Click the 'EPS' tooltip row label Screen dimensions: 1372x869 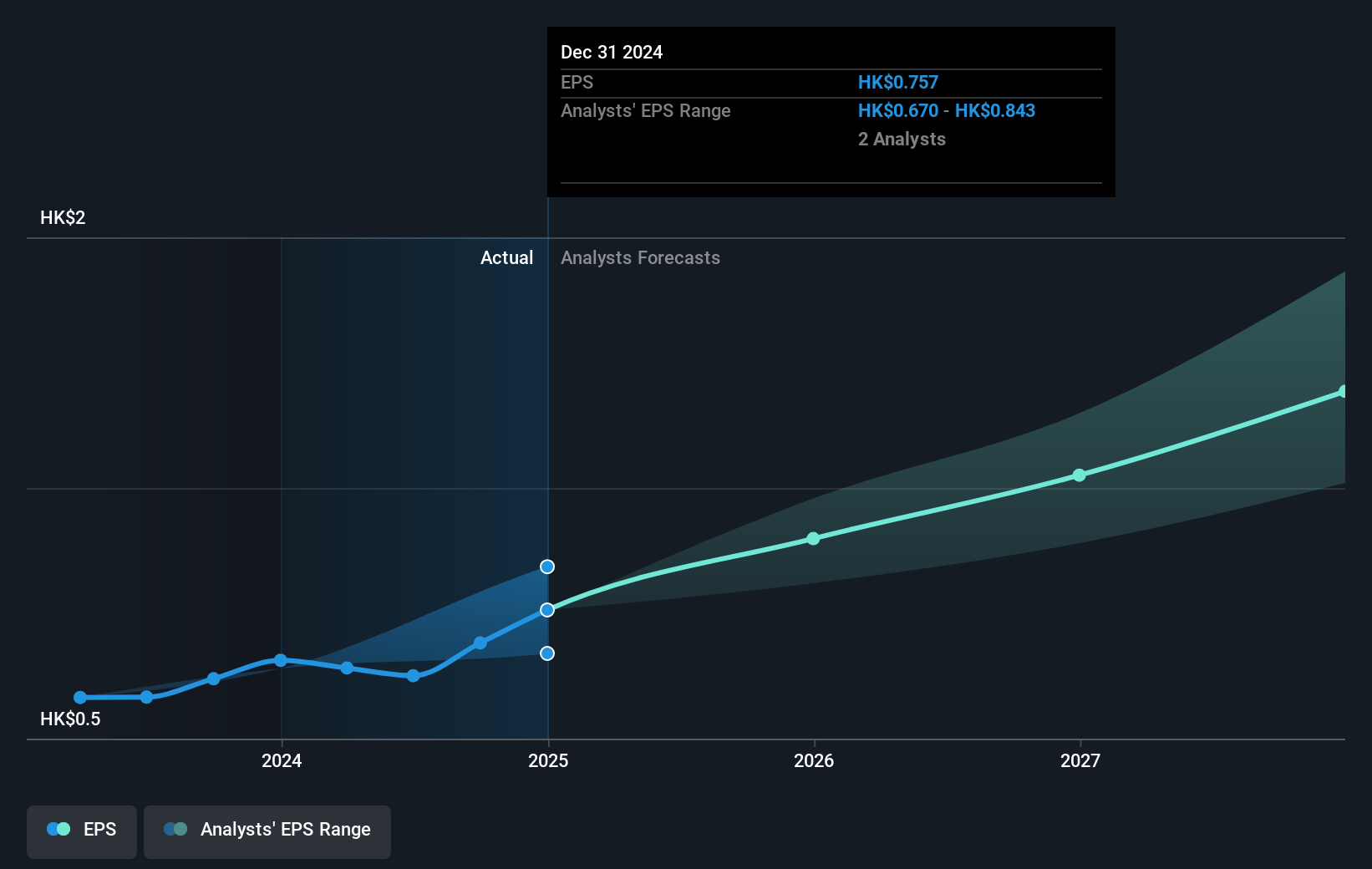click(577, 82)
